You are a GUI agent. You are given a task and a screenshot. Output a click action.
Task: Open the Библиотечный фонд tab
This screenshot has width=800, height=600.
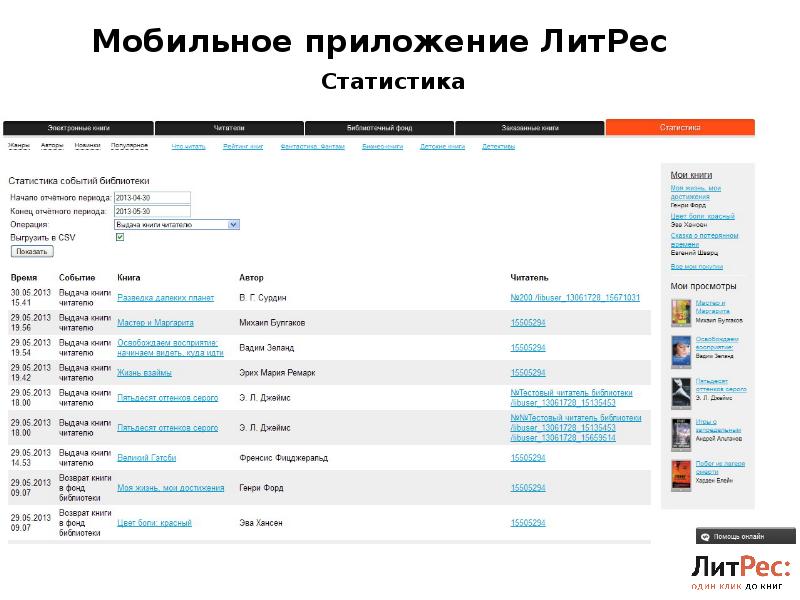pos(379,128)
